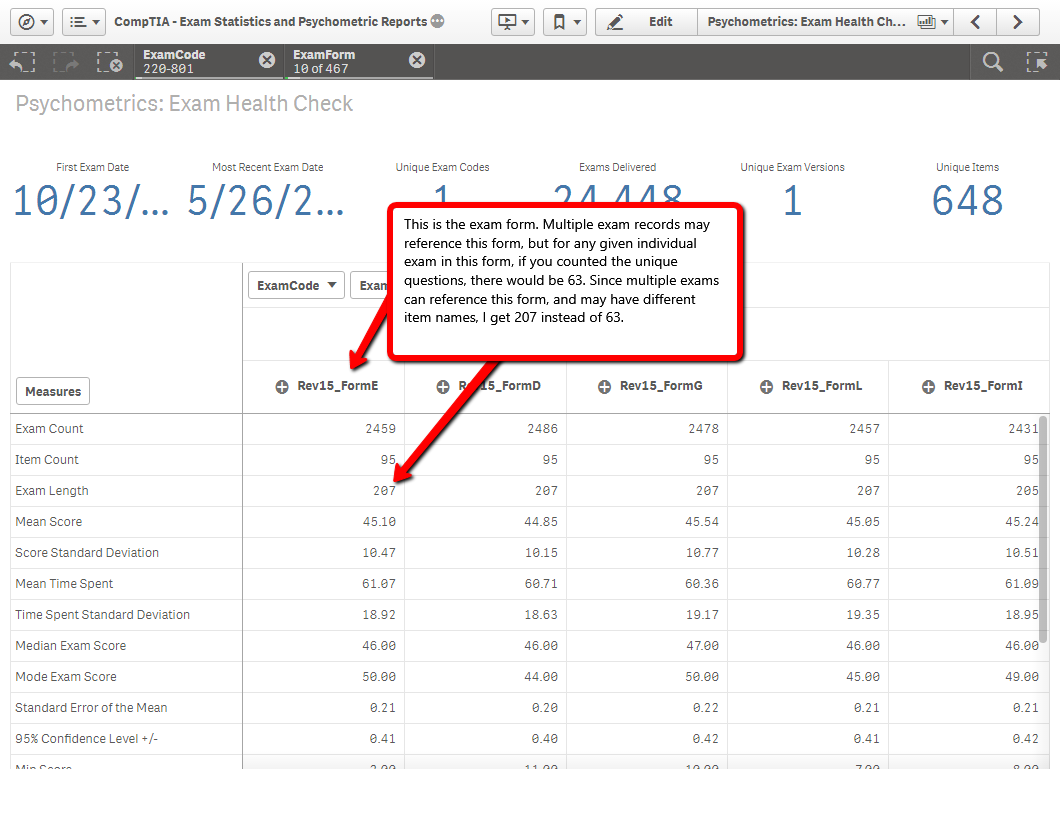Remove the ExamForm selection
Image resolution: width=1060 pixels, height=837 pixels.
(417, 60)
